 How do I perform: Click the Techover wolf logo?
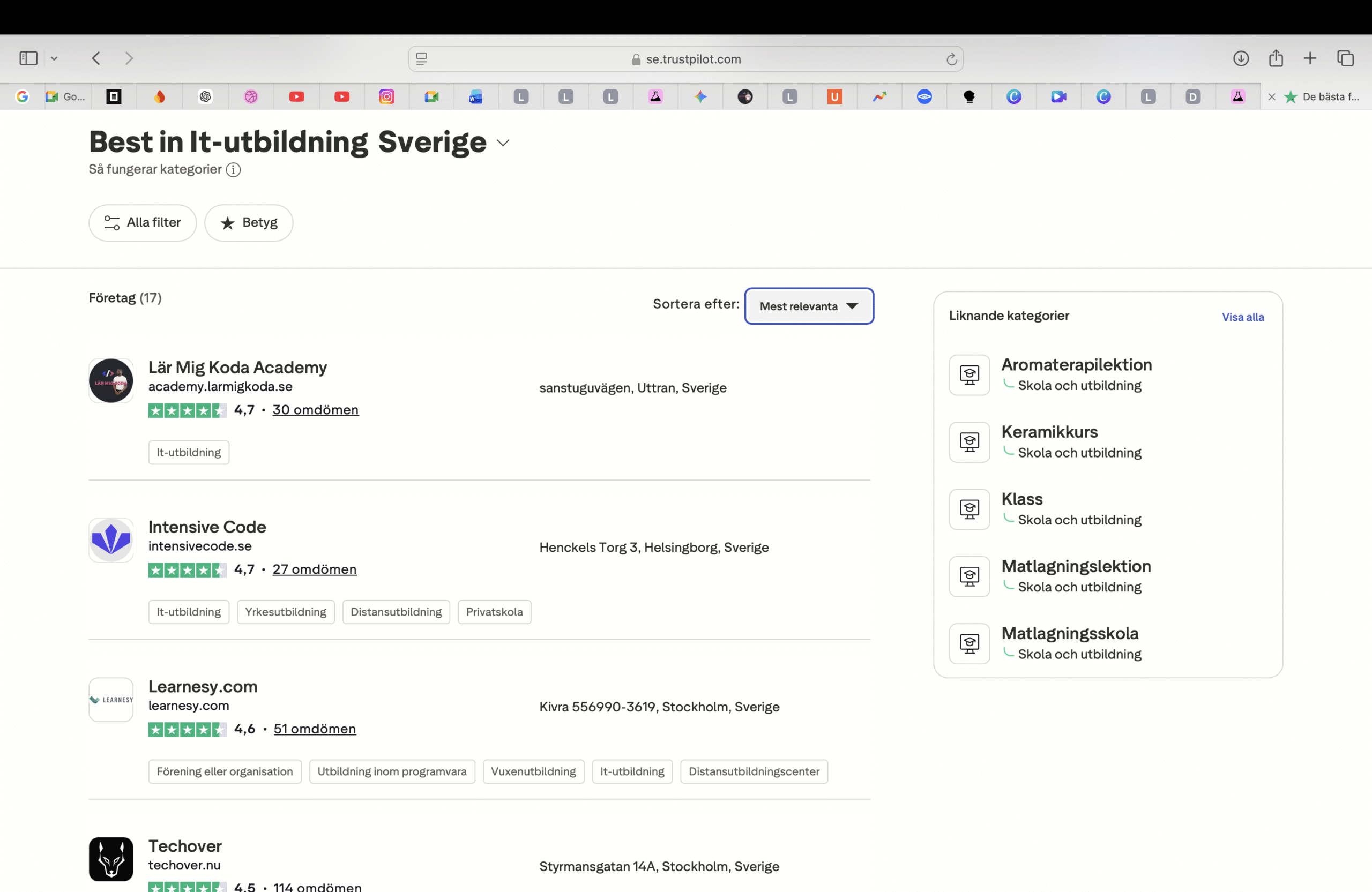[111, 859]
